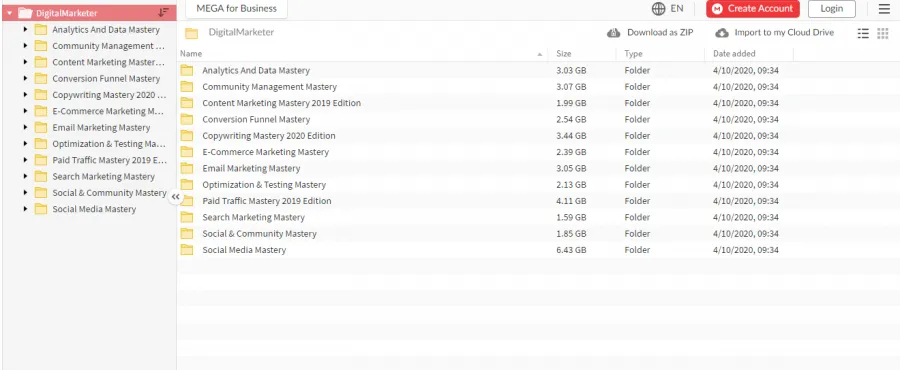
Task: Switch to grid thumbnail view
Action: click(883, 33)
